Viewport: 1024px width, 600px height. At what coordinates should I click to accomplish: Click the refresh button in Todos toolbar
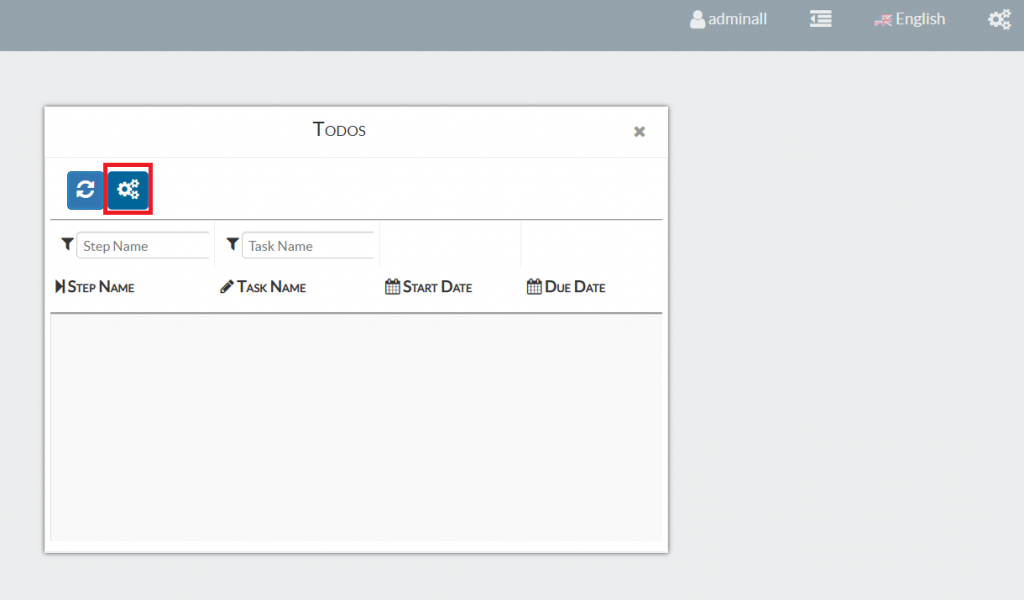[x=85, y=190]
